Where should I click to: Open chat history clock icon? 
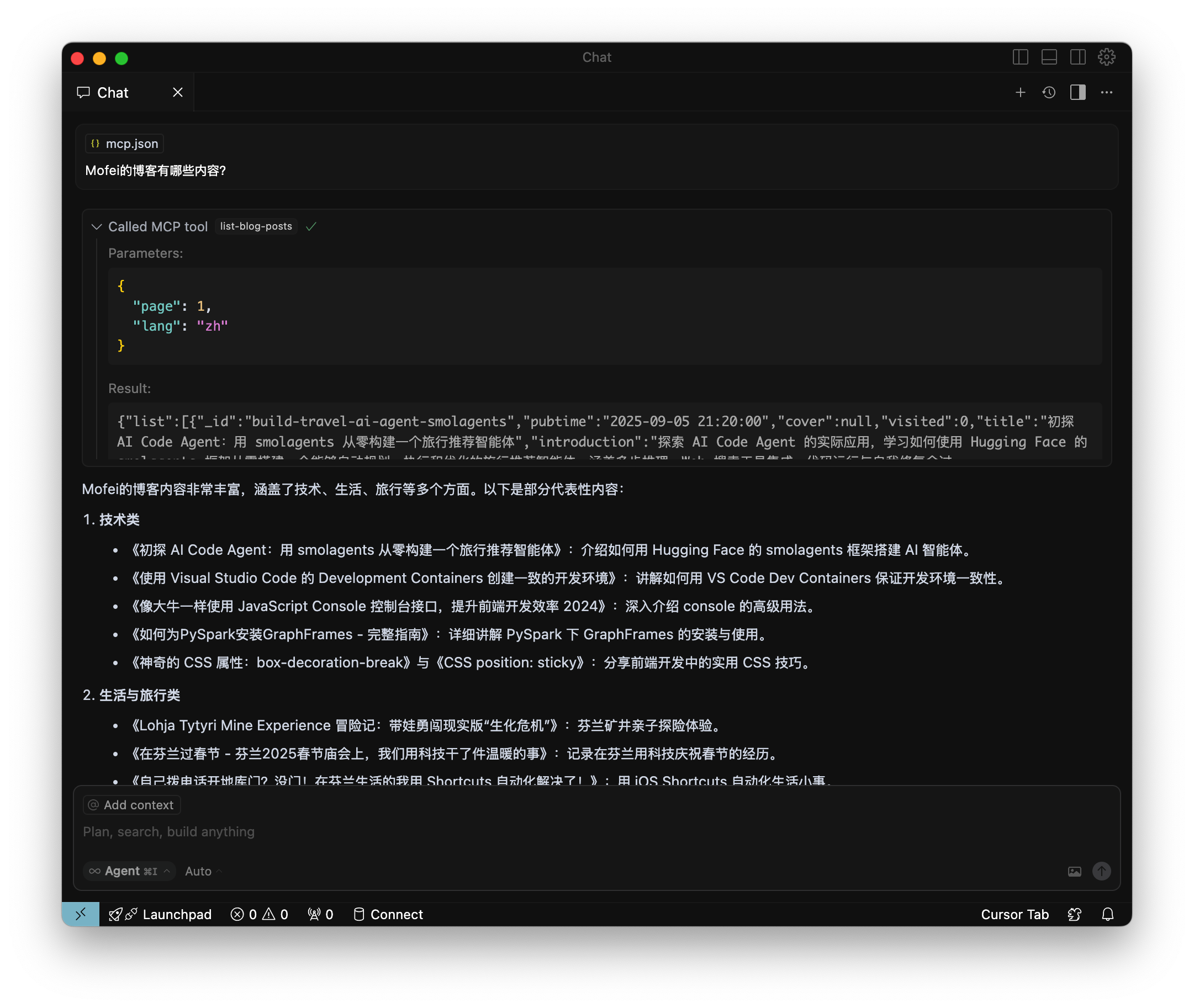1049,93
